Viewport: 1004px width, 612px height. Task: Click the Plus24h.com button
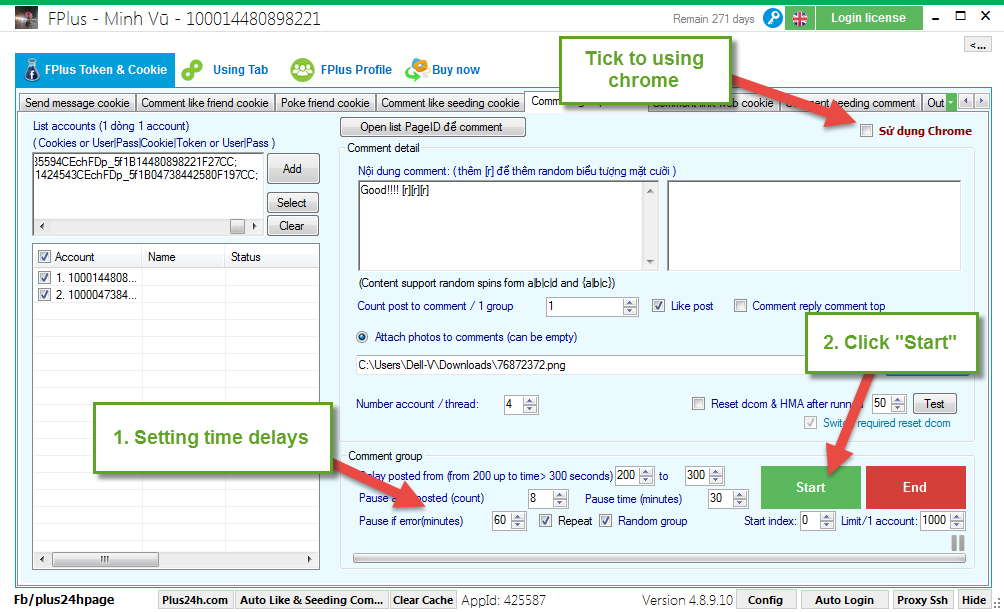(195, 600)
